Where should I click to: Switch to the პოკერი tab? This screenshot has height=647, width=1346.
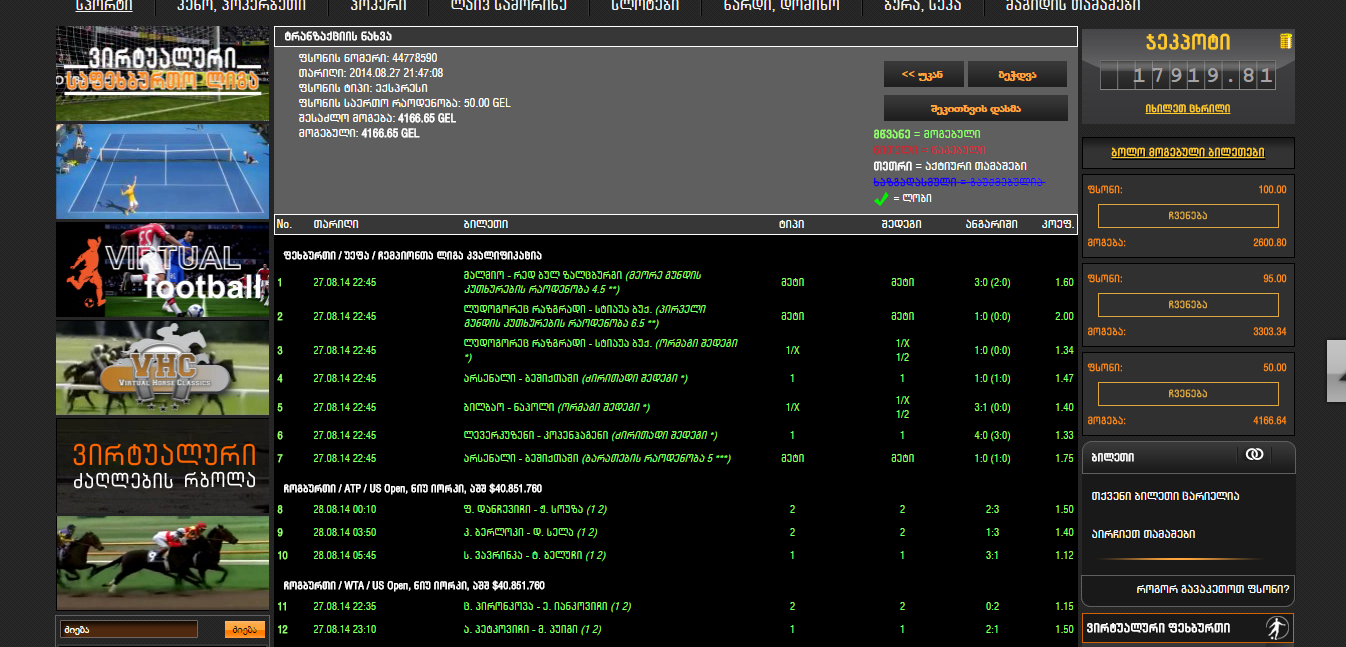point(379,6)
